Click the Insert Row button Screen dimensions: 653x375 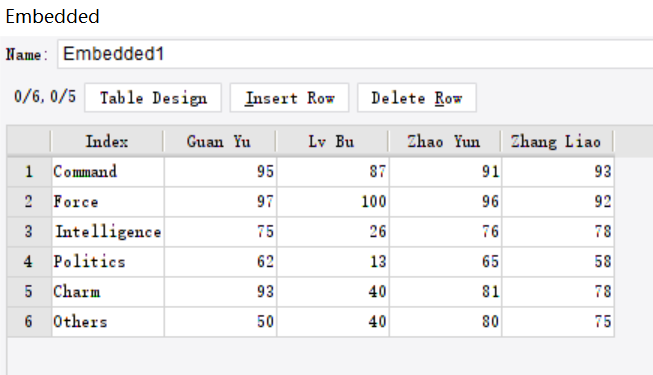click(289, 98)
